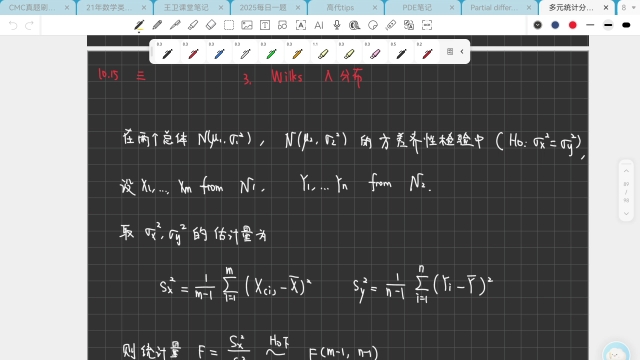Close the 王卫课堂笔记 tab
Screen dimensions: 640x360
coord(221,7)
